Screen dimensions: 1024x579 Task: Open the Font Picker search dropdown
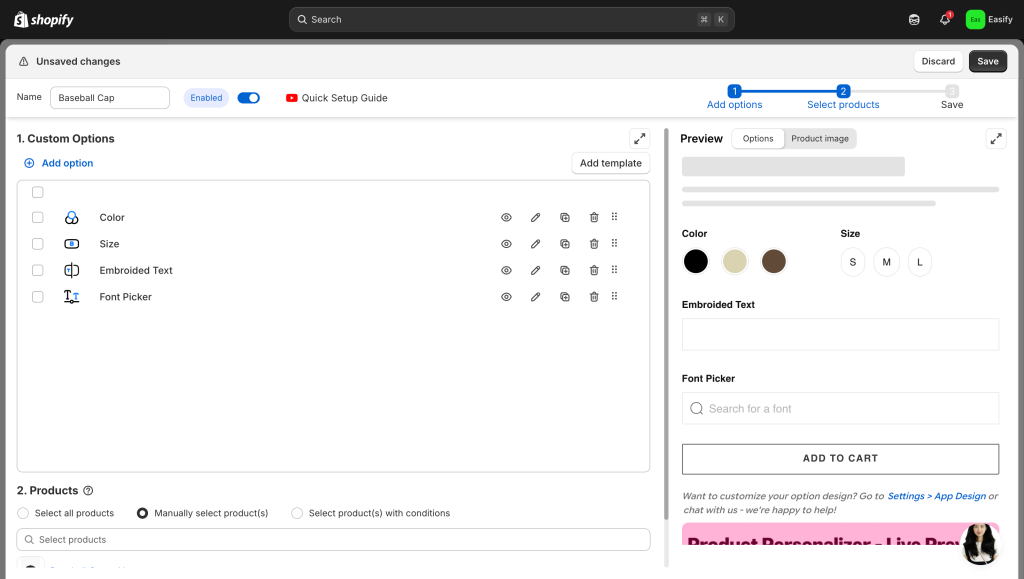click(840, 408)
